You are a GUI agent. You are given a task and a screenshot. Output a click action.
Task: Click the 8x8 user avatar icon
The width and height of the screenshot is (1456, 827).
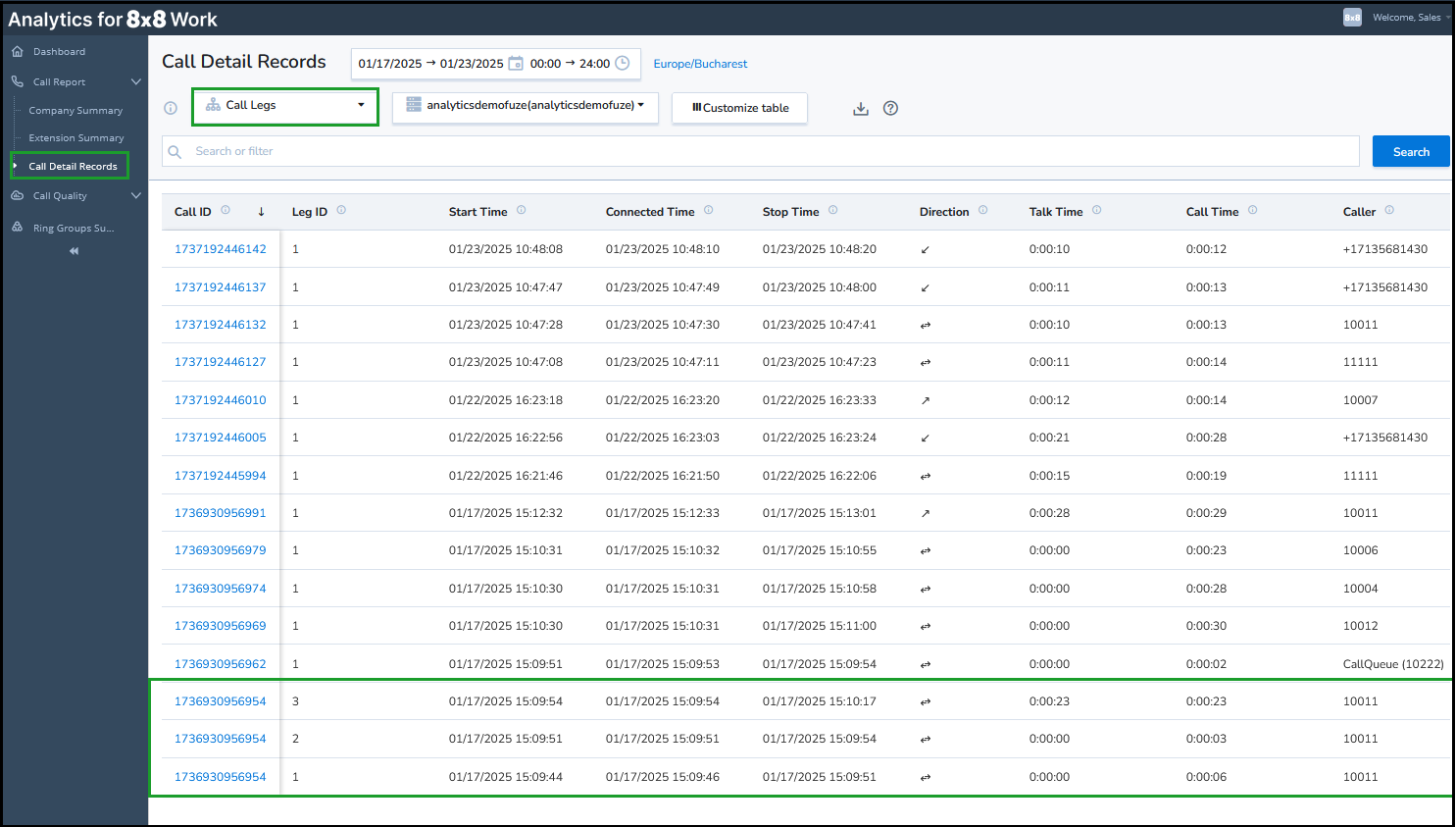click(1352, 17)
